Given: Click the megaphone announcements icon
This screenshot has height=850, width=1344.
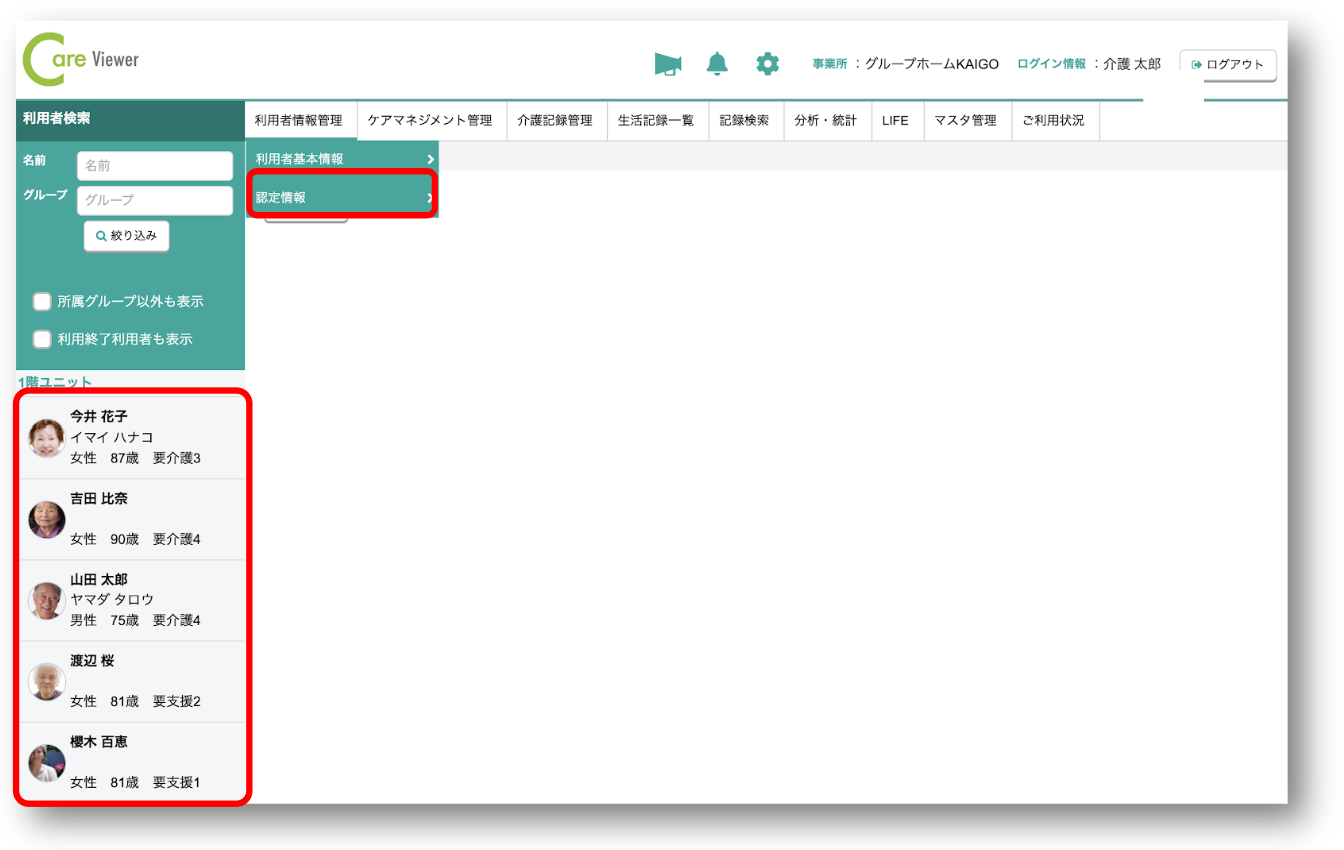Looking at the screenshot, I should coord(667,64).
